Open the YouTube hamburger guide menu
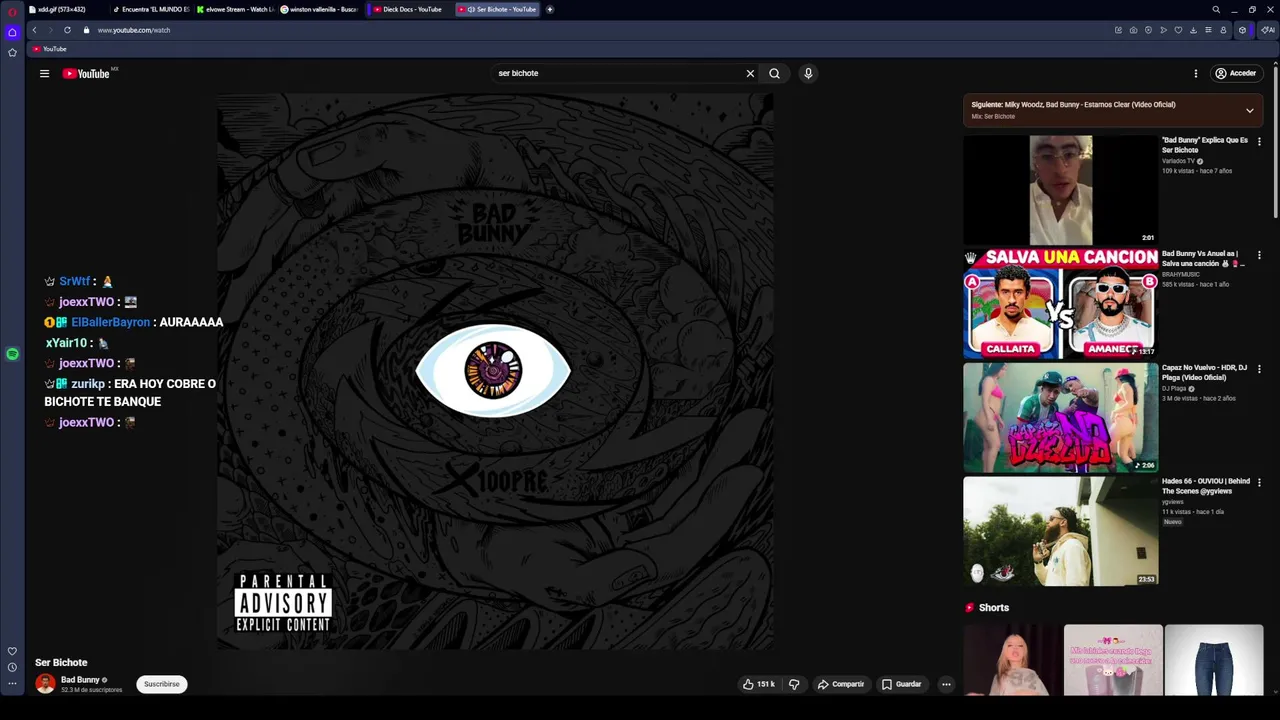Screen dimensions: 1280x720 click(44, 73)
